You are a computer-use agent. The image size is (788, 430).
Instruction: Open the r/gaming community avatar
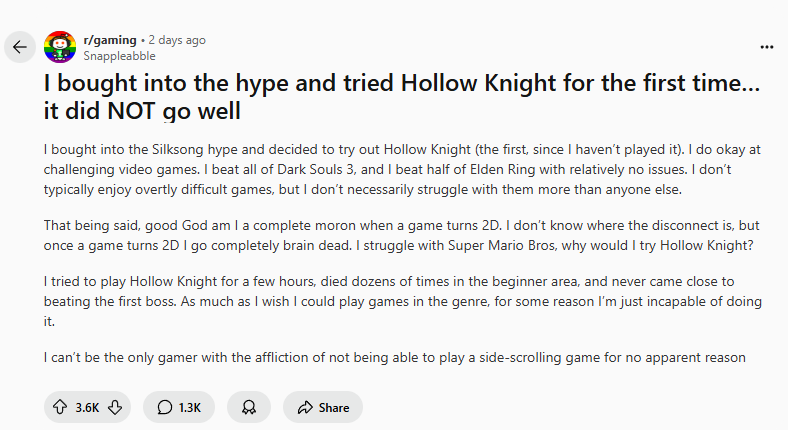[60, 47]
